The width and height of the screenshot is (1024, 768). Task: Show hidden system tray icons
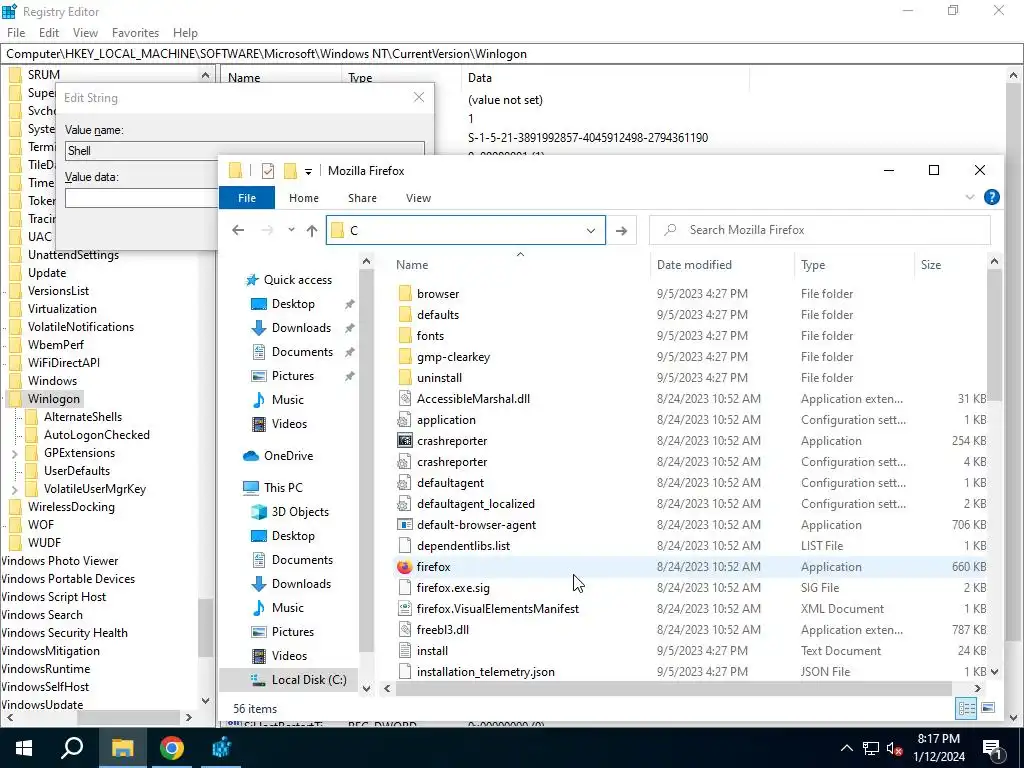(846, 748)
